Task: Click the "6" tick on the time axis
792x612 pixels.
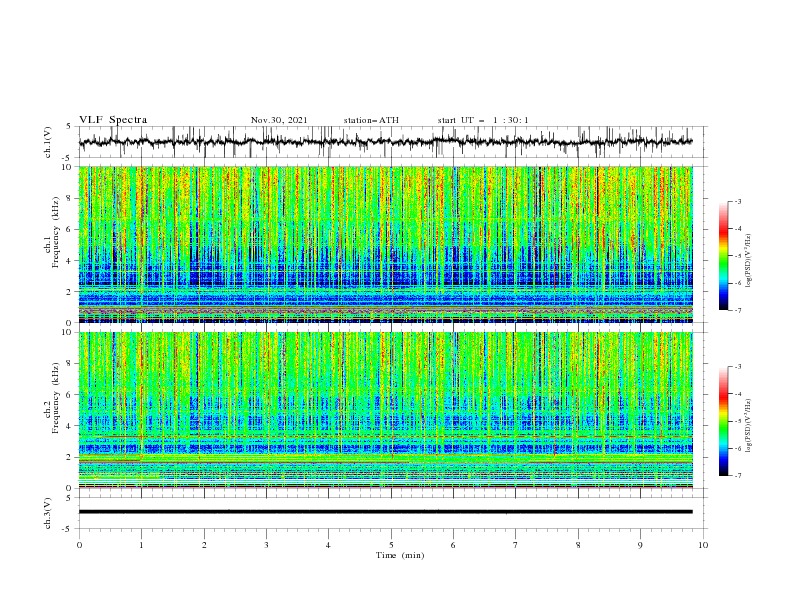Action: coord(453,545)
